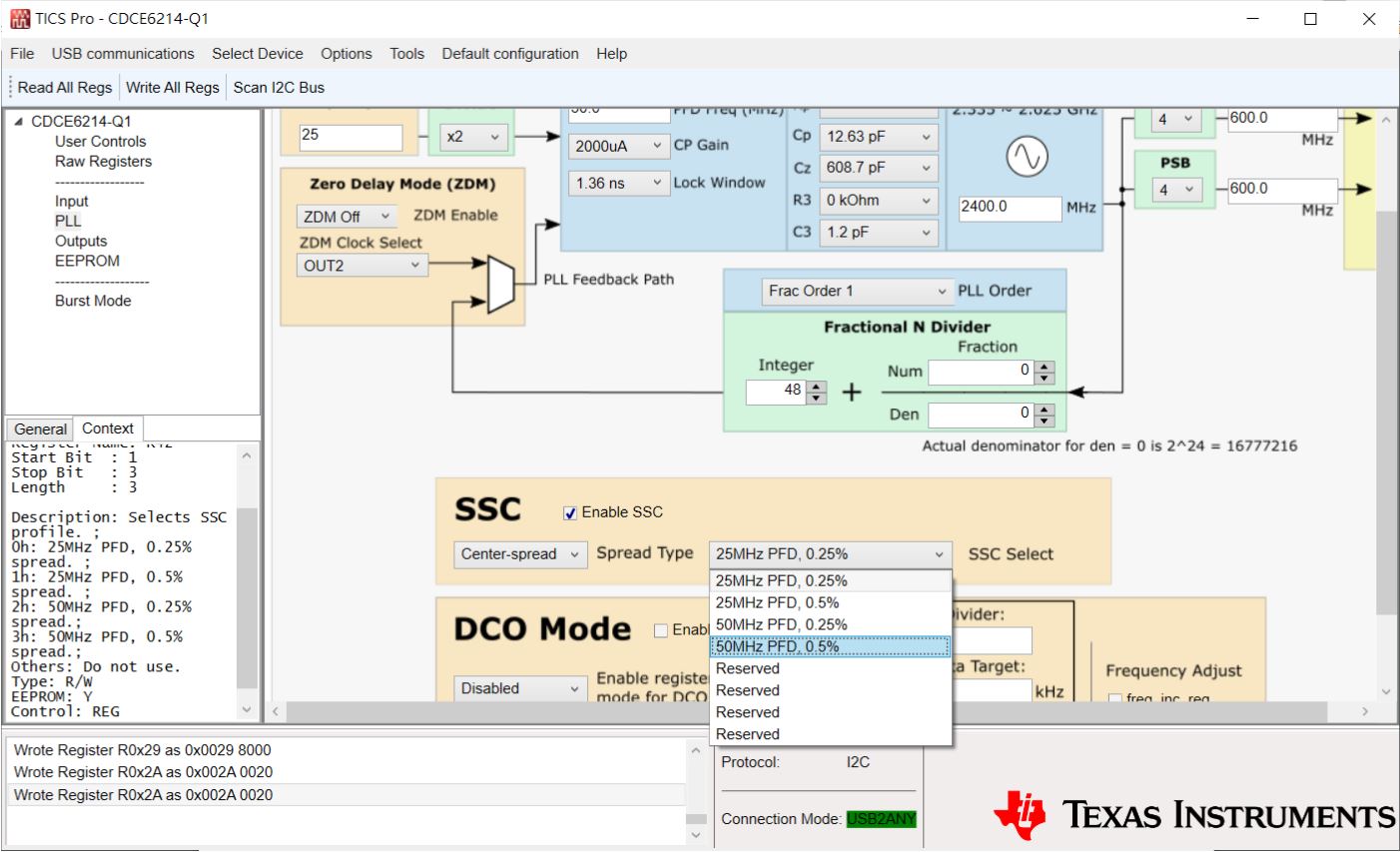This screenshot has width=1400, height=852.
Task: Open the R3 0 kOhm dropdown
Action: pos(879,201)
